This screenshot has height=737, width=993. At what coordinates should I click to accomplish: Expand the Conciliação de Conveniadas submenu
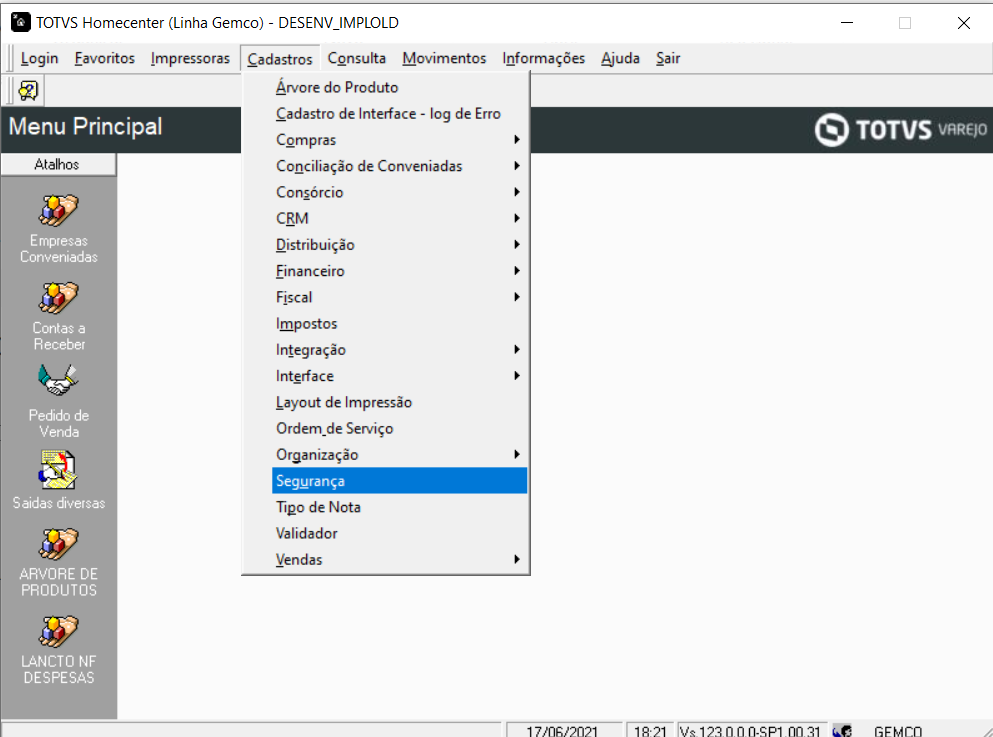[400, 166]
